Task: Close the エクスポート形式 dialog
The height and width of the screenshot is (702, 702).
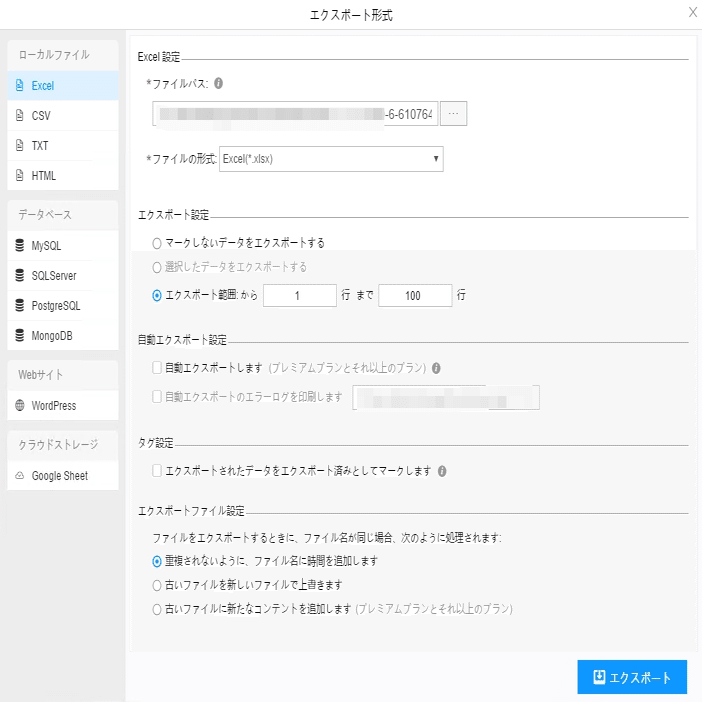Action: point(693,13)
